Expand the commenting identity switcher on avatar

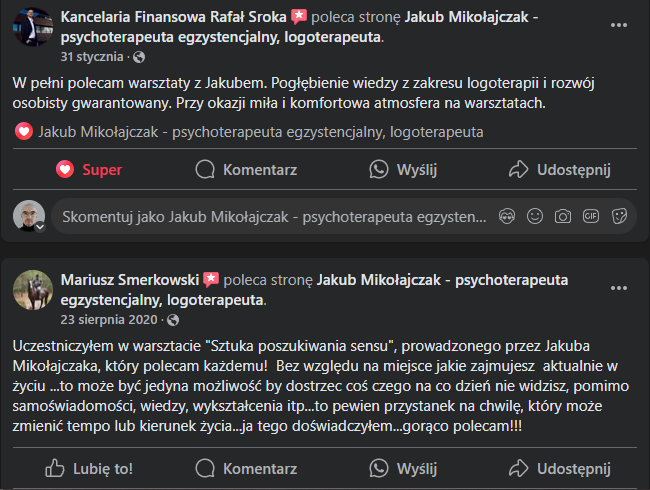41,227
